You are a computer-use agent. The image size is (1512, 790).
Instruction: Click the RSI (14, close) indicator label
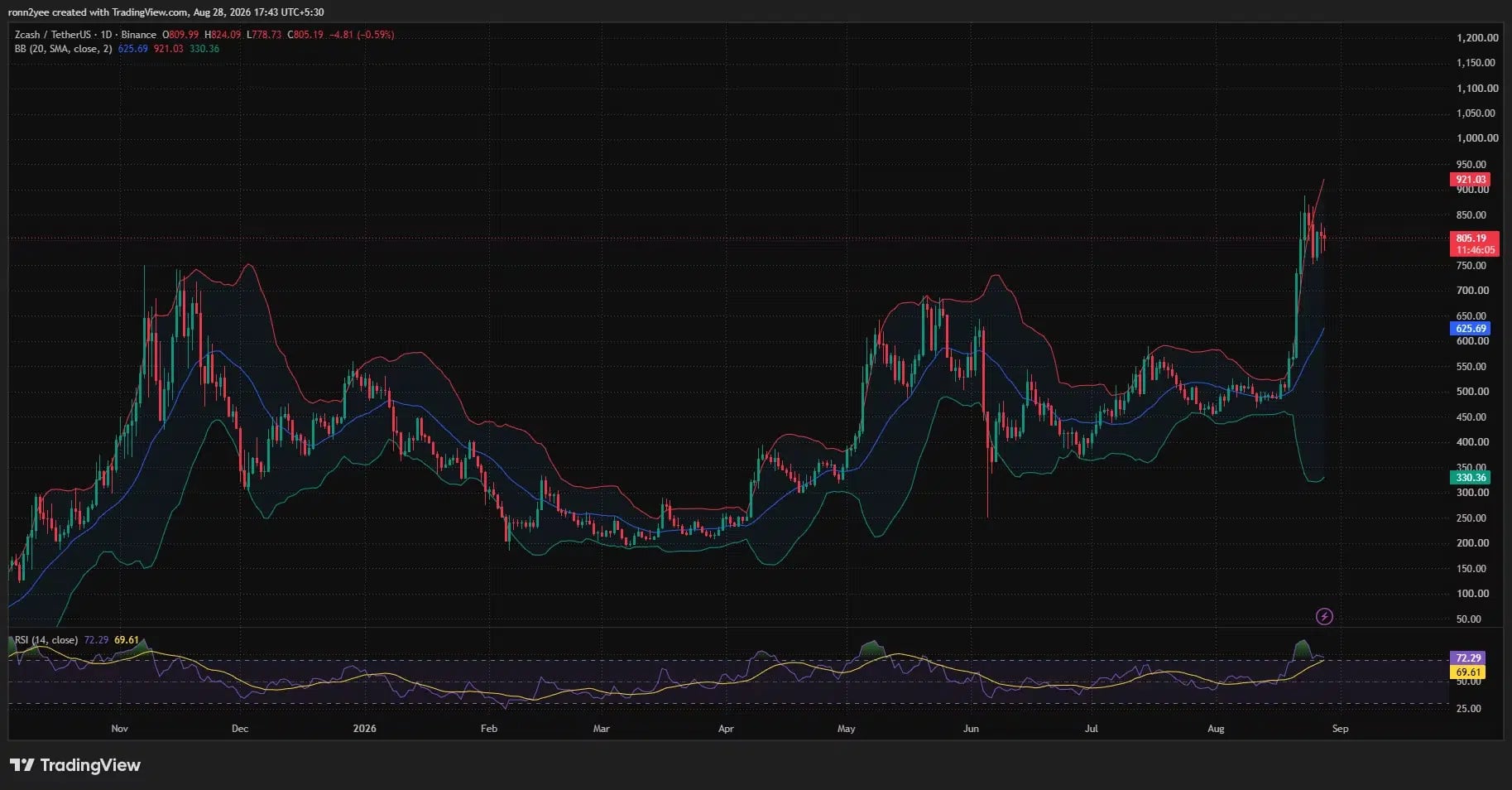click(x=46, y=640)
